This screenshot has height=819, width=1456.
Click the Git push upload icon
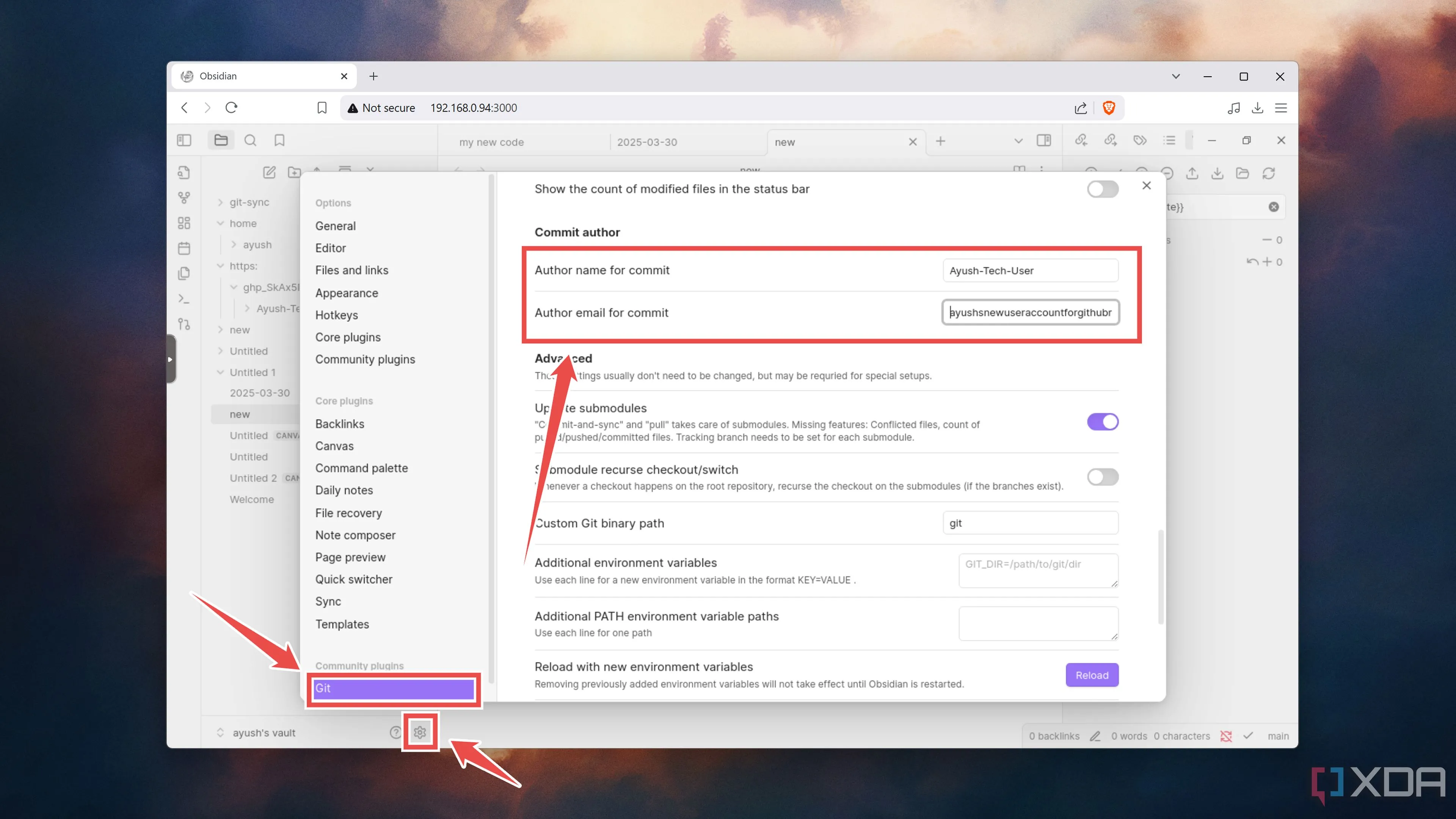[x=1192, y=173]
